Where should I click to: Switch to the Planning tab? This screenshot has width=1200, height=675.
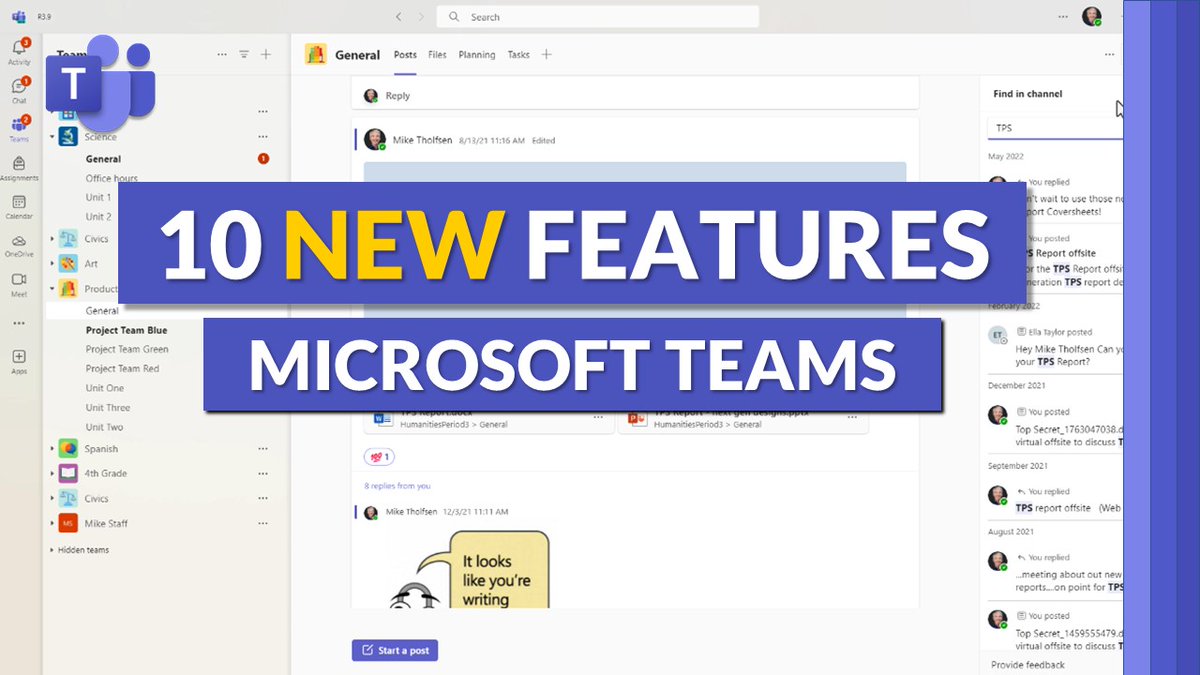point(477,55)
